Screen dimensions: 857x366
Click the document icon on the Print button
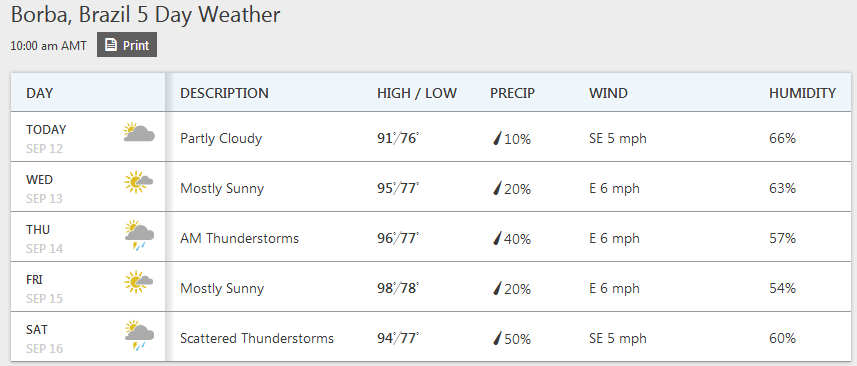[x=110, y=45]
